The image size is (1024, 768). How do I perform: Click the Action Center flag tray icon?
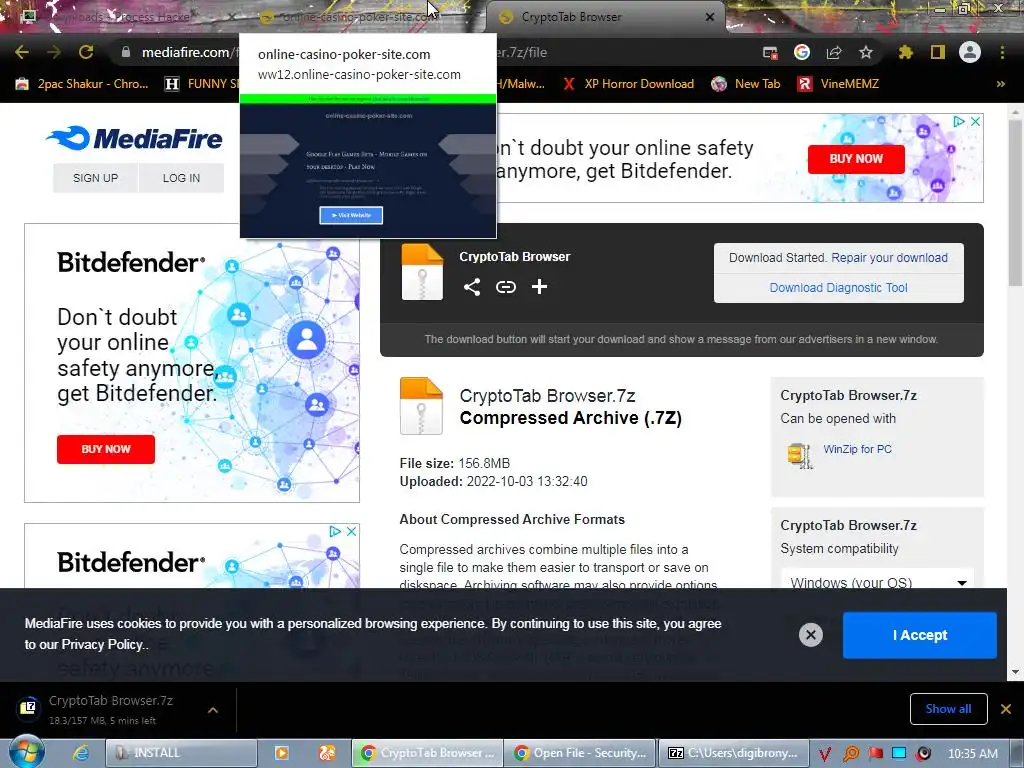(875, 754)
